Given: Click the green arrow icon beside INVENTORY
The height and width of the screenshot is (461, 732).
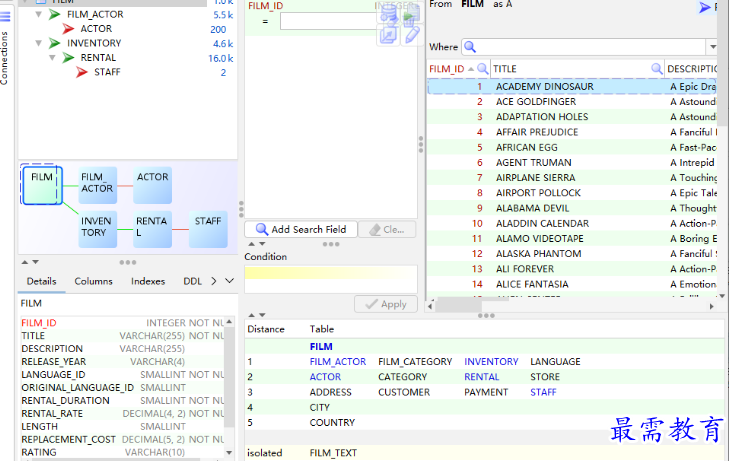Looking at the screenshot, I should [53, 44].
